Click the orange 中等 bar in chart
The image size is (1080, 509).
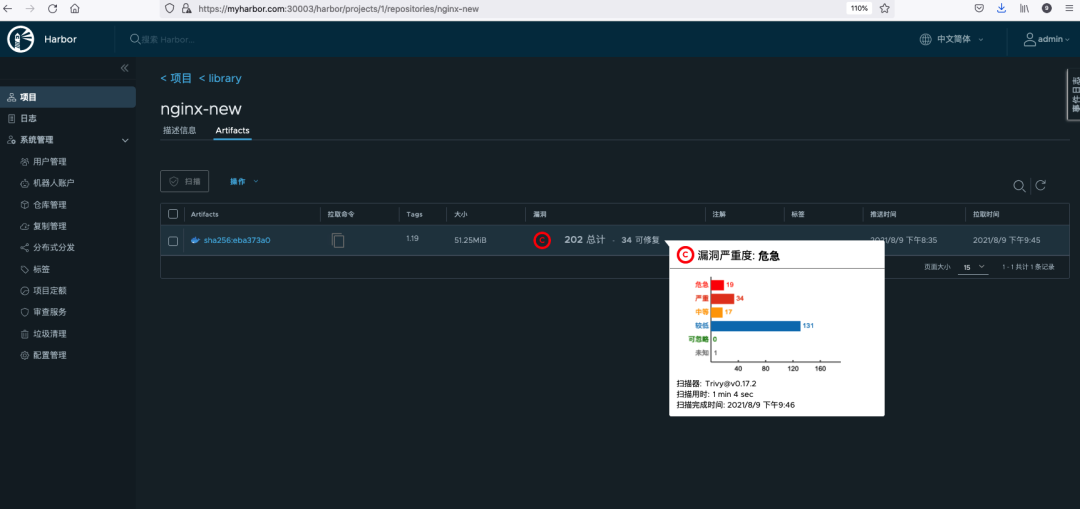point(716,312)
